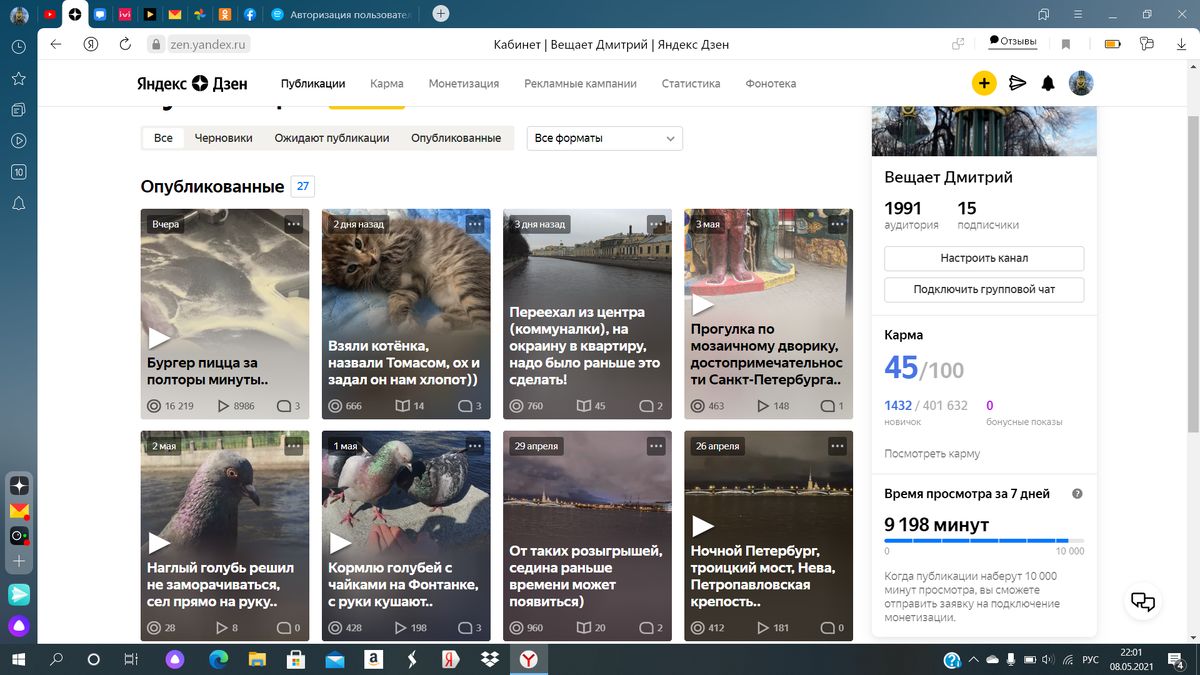Open Dropbox from the taskbar
Viewport: 1200px width, 675px height.
tap(489, 659)
